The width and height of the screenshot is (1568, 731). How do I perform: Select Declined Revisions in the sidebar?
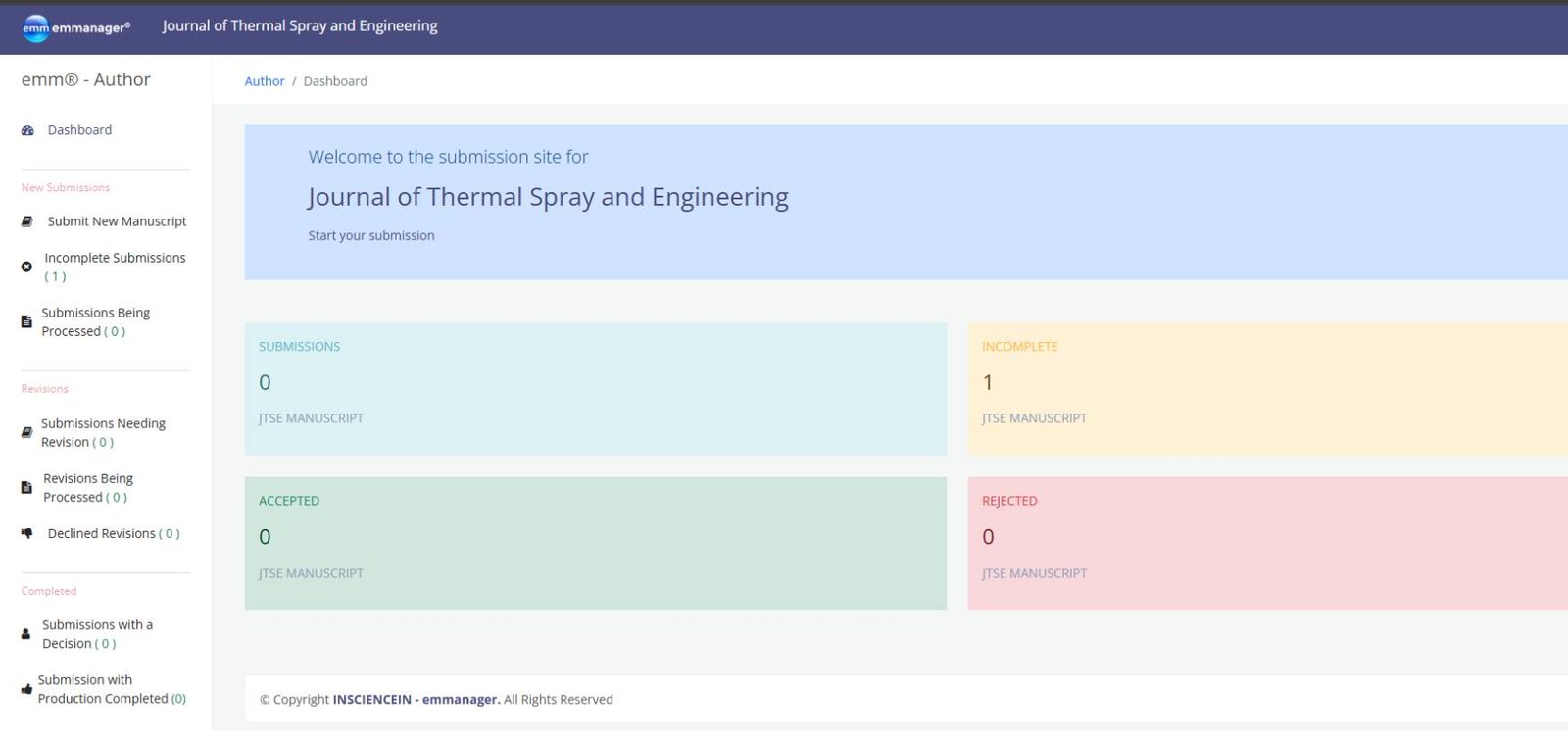[102, 534]
